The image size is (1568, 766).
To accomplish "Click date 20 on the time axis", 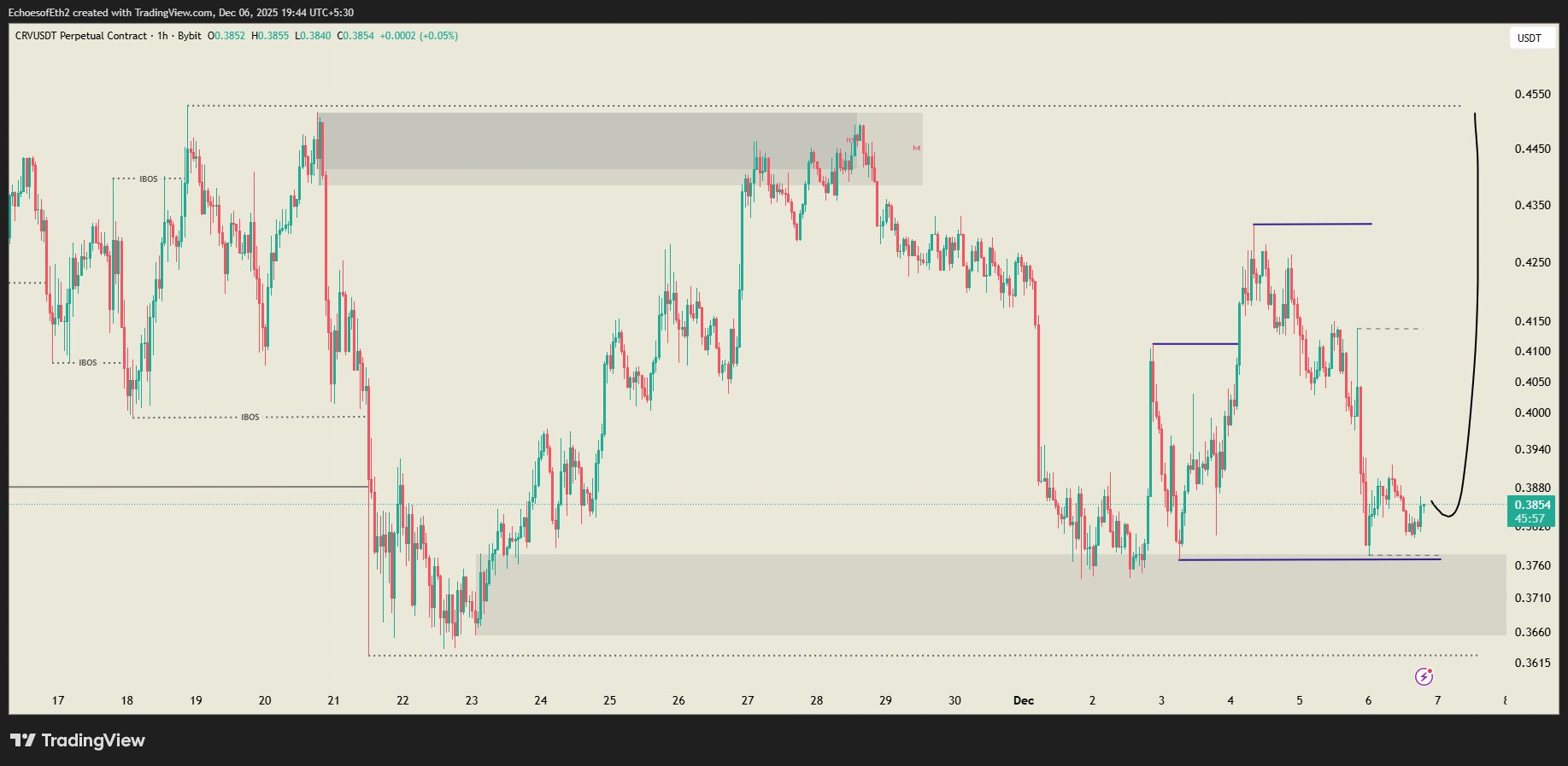I will pyautogui.click(x=265, y=700).
